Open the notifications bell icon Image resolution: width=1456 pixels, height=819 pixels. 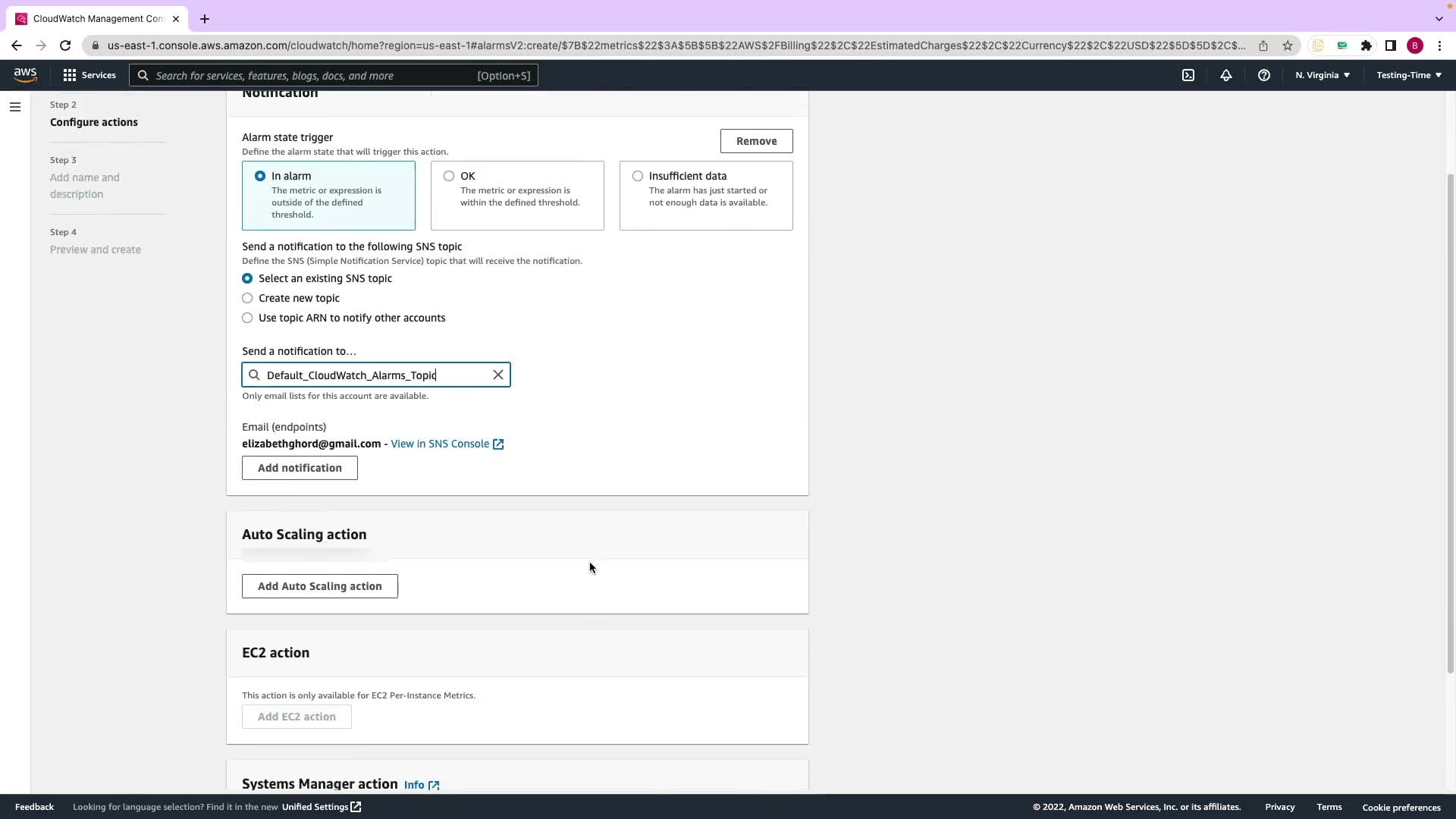pyautogui.click(x=1226, y=75)
